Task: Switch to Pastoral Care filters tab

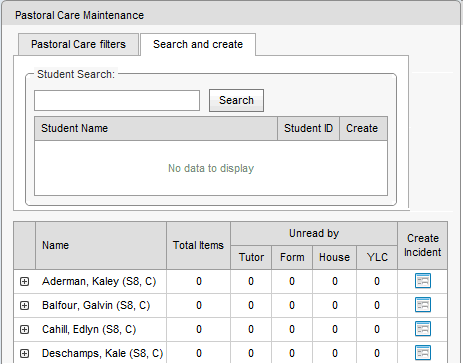Action: pyautogui.click(x=78, y=44)
